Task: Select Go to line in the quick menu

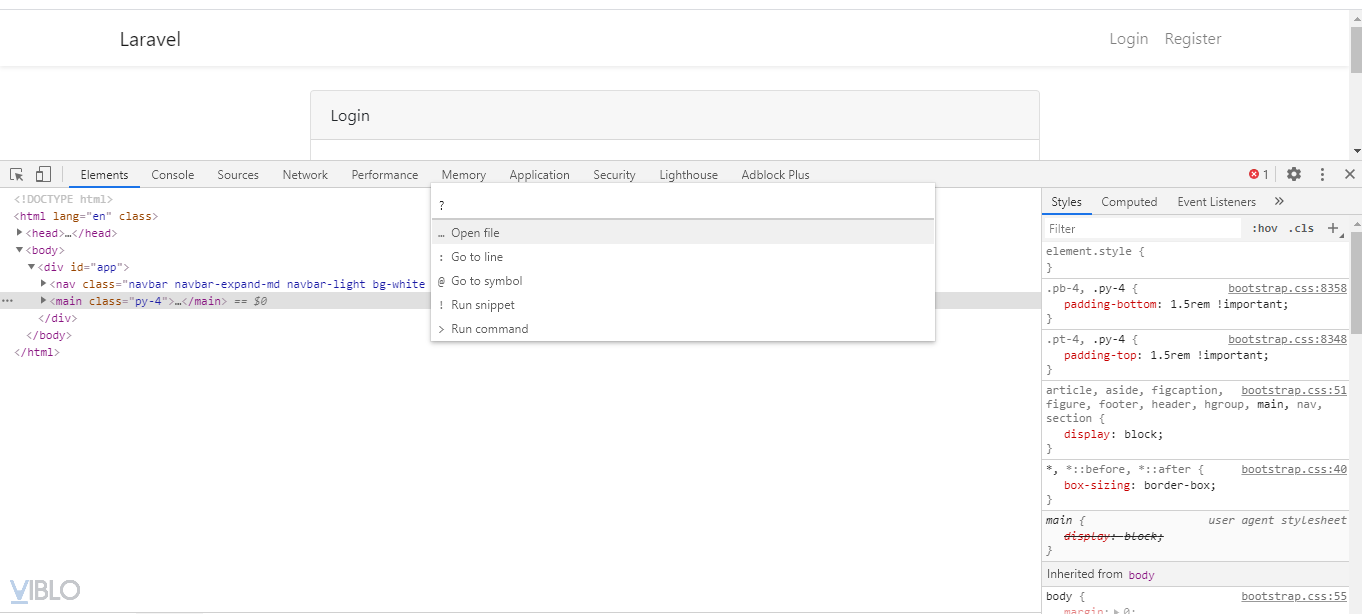Action: tap(477, 257)
